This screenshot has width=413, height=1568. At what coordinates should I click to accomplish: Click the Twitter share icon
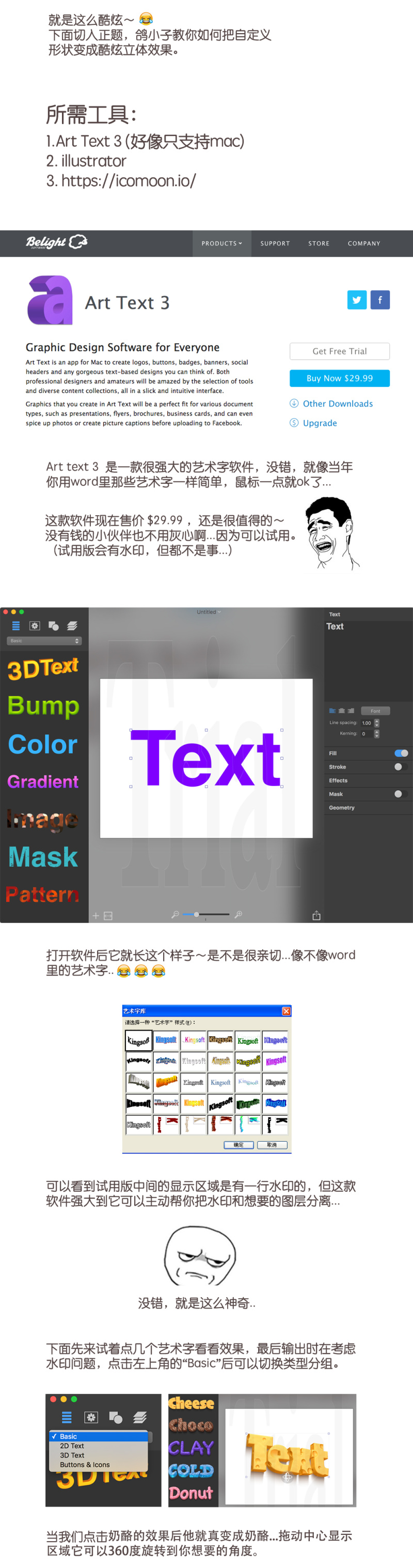(x=356, y=299)
